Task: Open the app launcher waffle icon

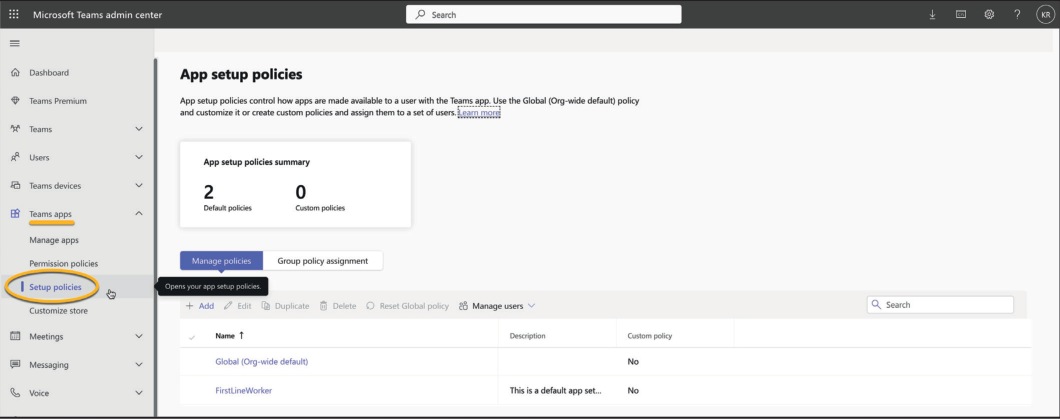Action: coord(14,14)
